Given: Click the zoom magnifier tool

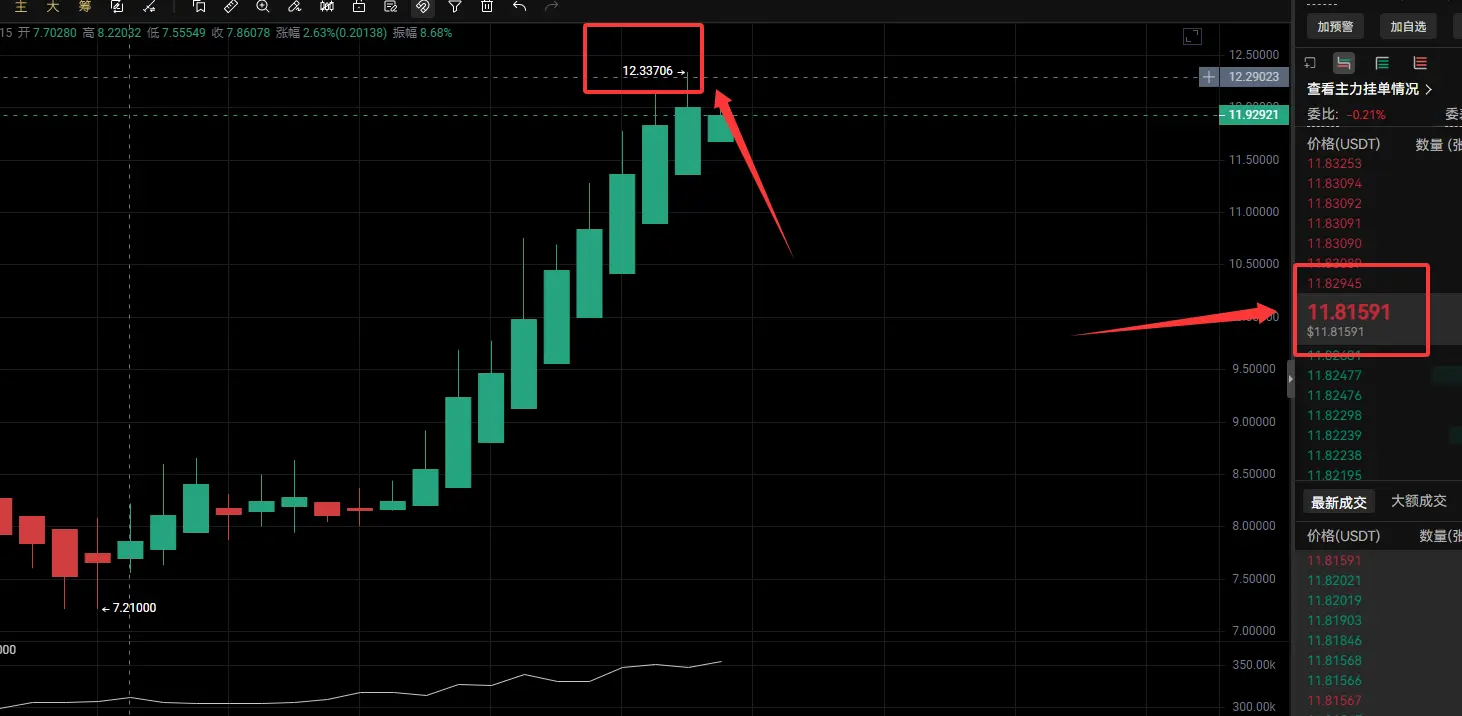Looking at the screenshot, I should click(263, 6).
